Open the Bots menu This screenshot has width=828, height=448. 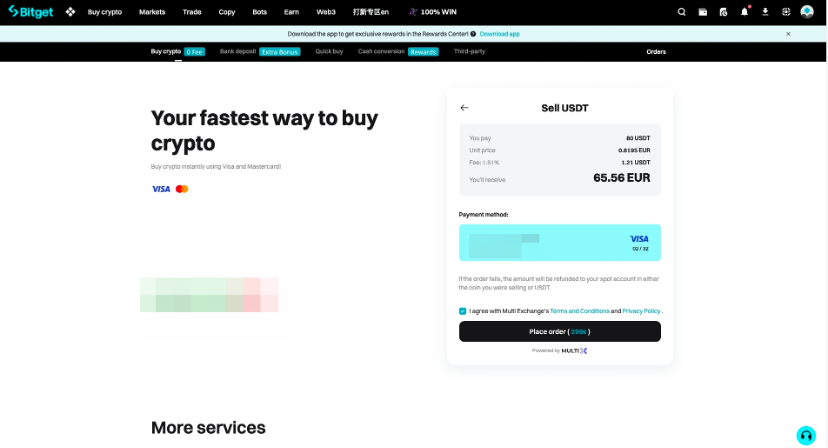pos(259,12)
